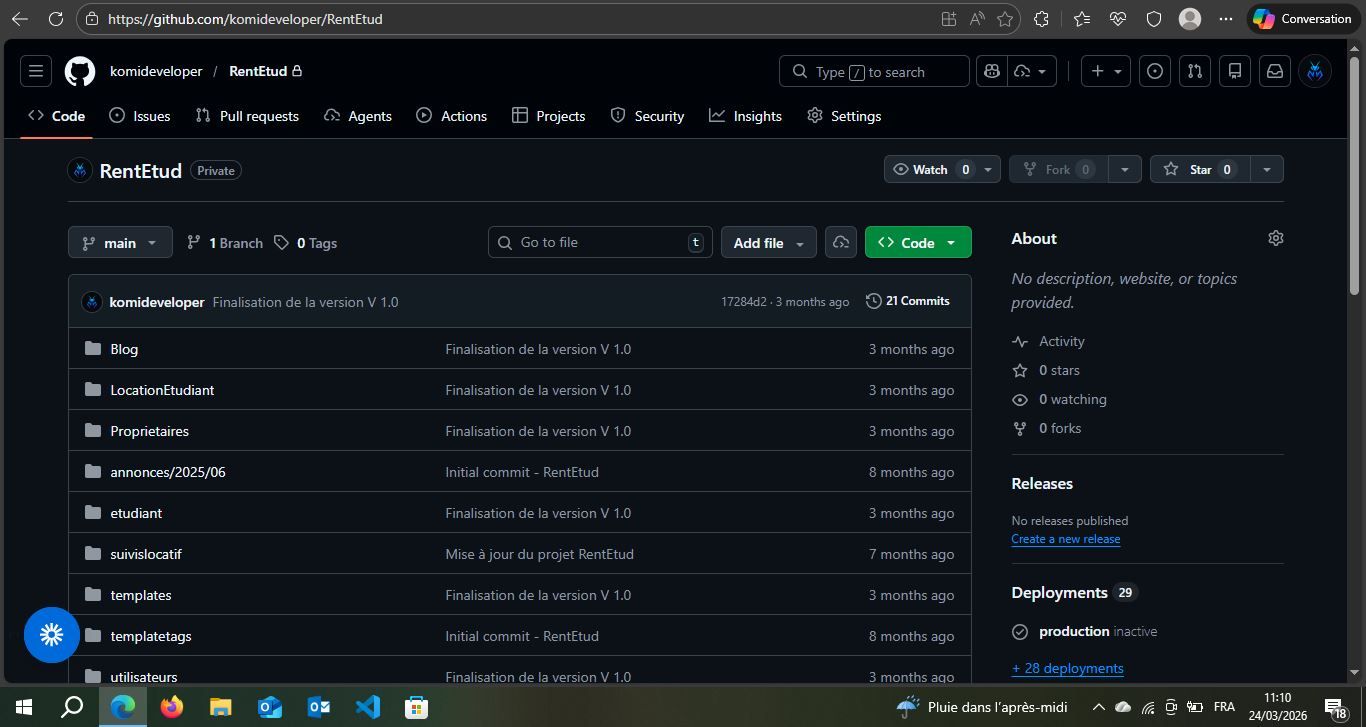Expand the main branch selector dropdown
Image resolution: width=1366 pixels, height=727 pixels.
pyautogui.click(x=120, y=243)
